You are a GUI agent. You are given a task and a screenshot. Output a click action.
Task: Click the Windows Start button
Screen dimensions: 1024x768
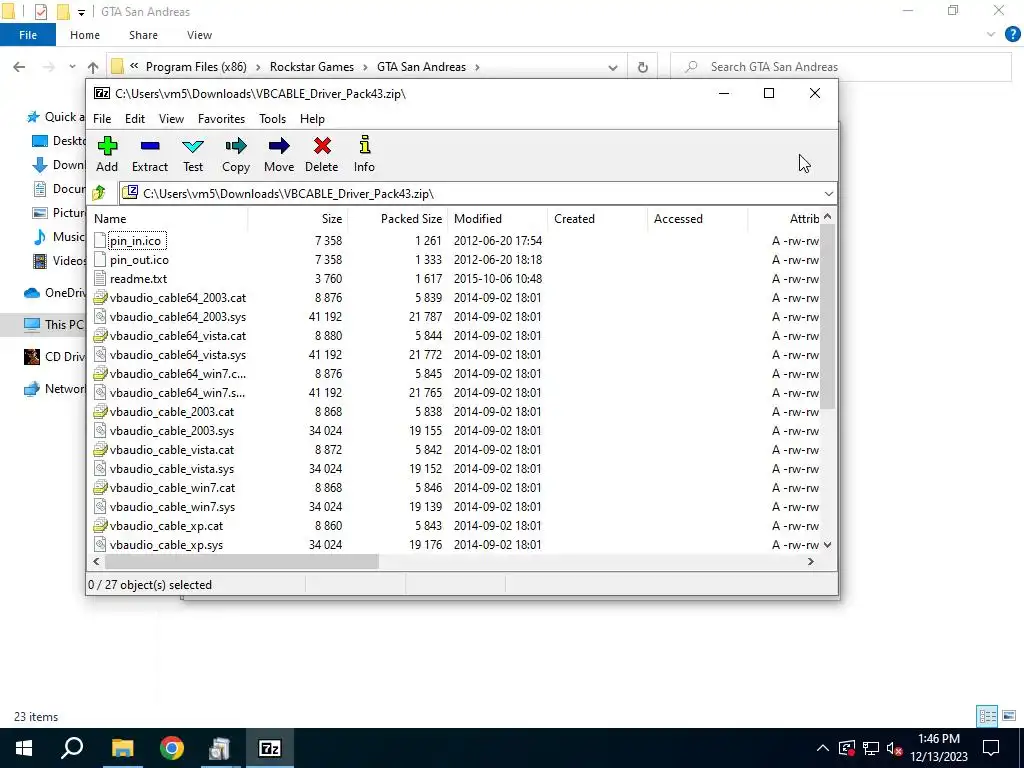(24, 748)
